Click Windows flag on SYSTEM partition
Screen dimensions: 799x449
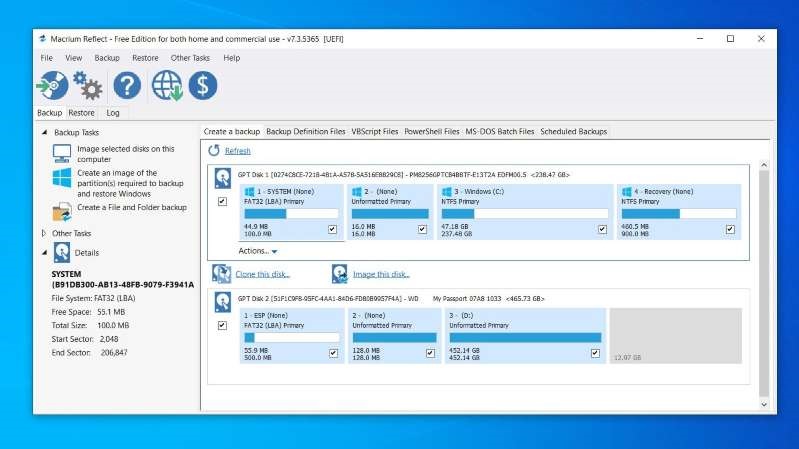pyautogui.click(x=249, y=192)
